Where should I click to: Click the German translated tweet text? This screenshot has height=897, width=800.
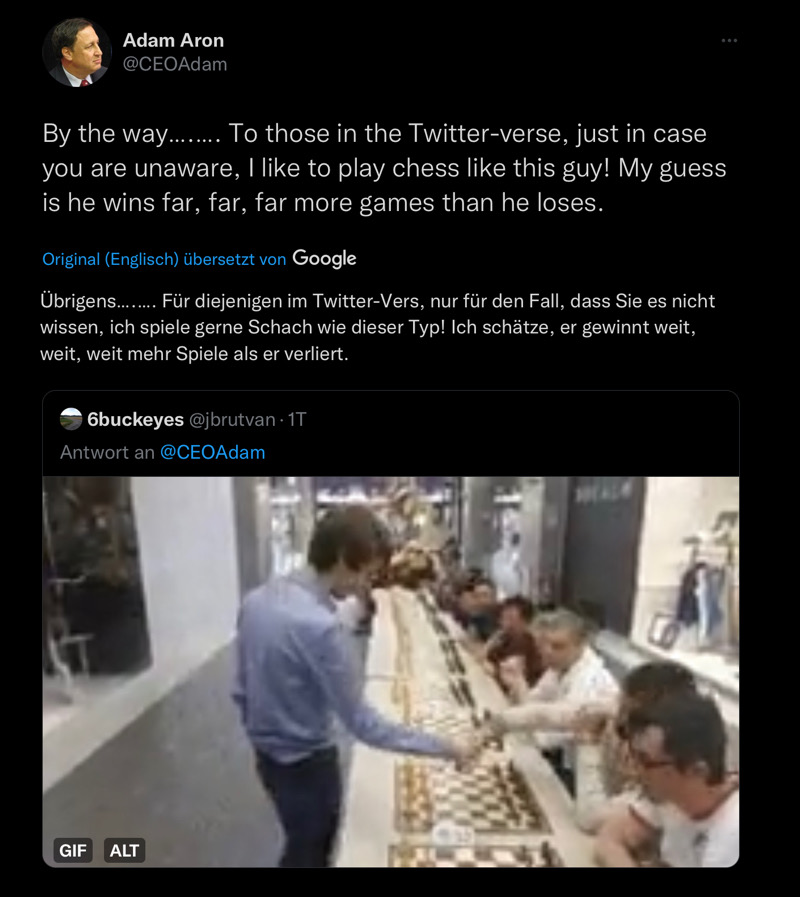point(378,327)
